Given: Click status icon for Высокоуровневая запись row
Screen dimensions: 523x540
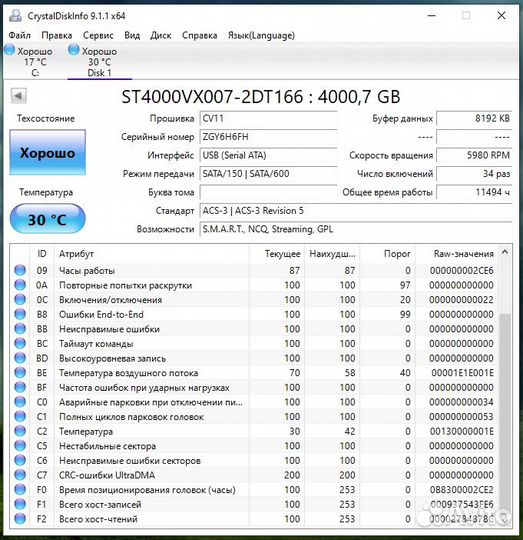Looking at the screenshot, I should 20,358.
